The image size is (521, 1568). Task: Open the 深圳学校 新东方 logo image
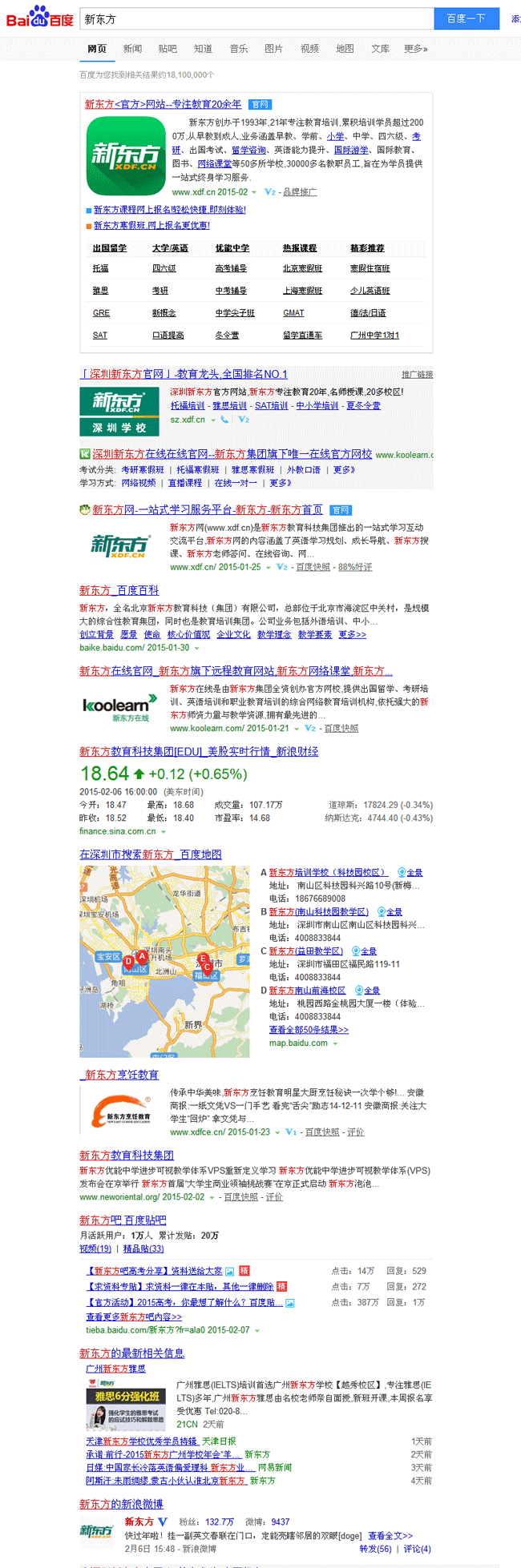tap(119, 412)
